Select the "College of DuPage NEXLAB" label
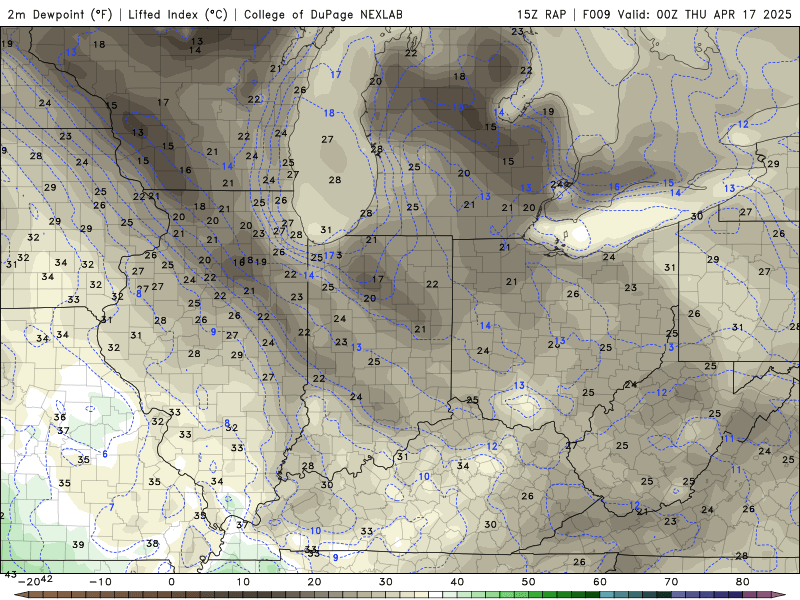800x600 pixels. coord(323,14)
